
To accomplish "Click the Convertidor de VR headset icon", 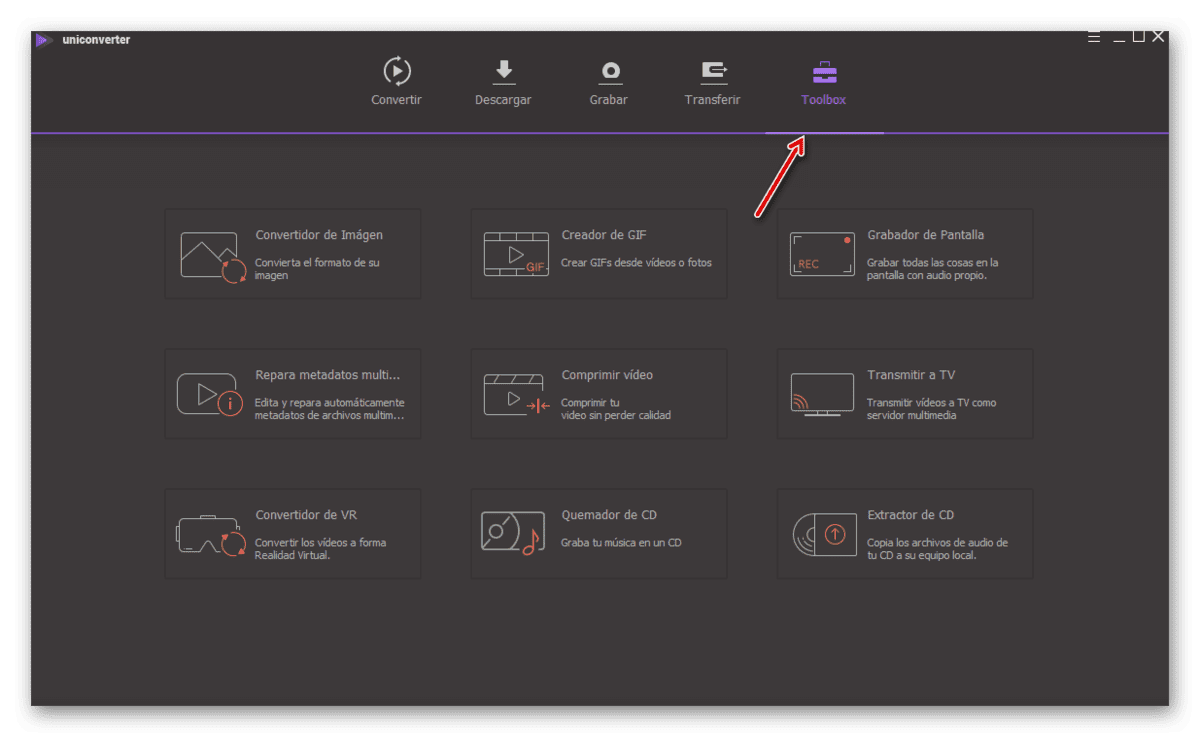I will tap(211, 535).
